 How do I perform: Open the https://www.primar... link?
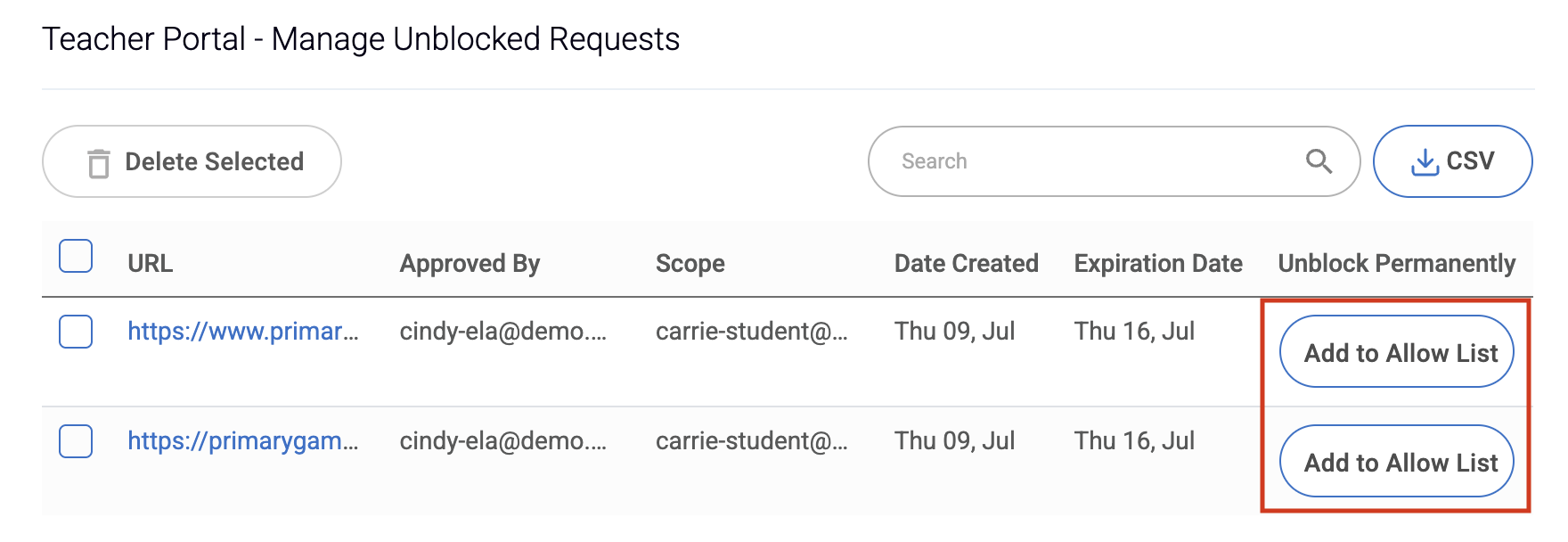243,332
